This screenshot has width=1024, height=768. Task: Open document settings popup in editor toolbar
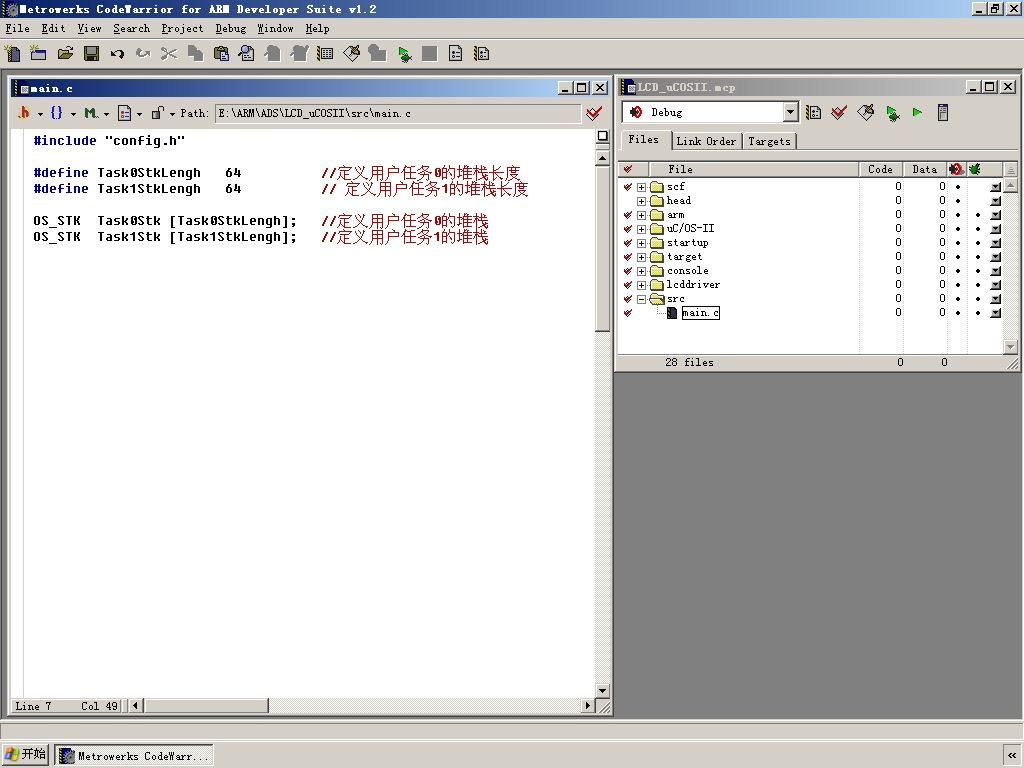(129, 113)
